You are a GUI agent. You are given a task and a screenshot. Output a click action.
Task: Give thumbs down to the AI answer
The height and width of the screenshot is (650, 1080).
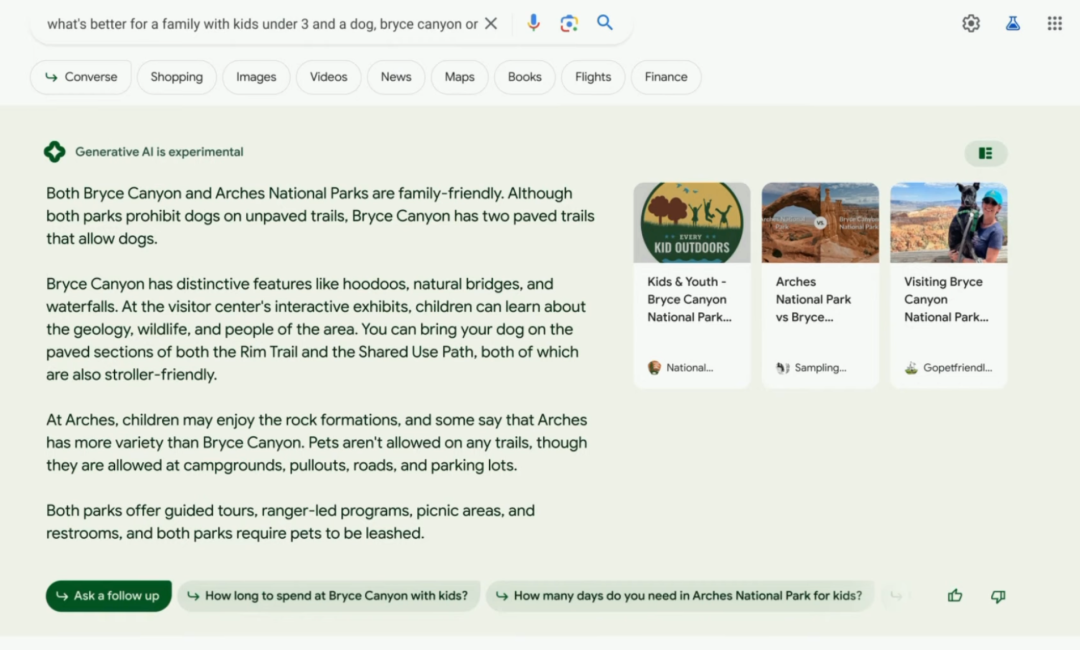click(x=998, y=596)
